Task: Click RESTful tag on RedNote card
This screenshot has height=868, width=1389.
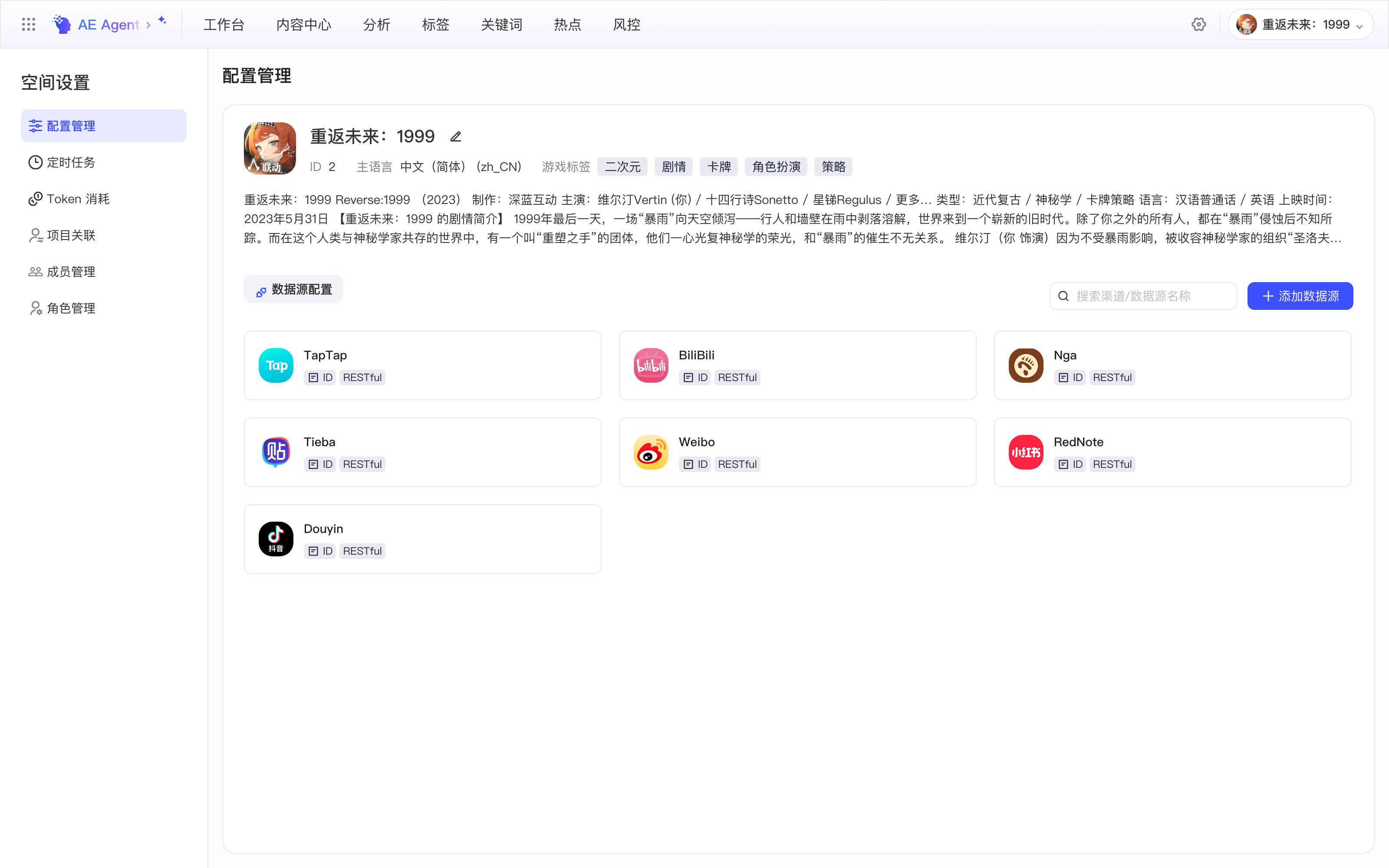Action: click(1112, 464)
